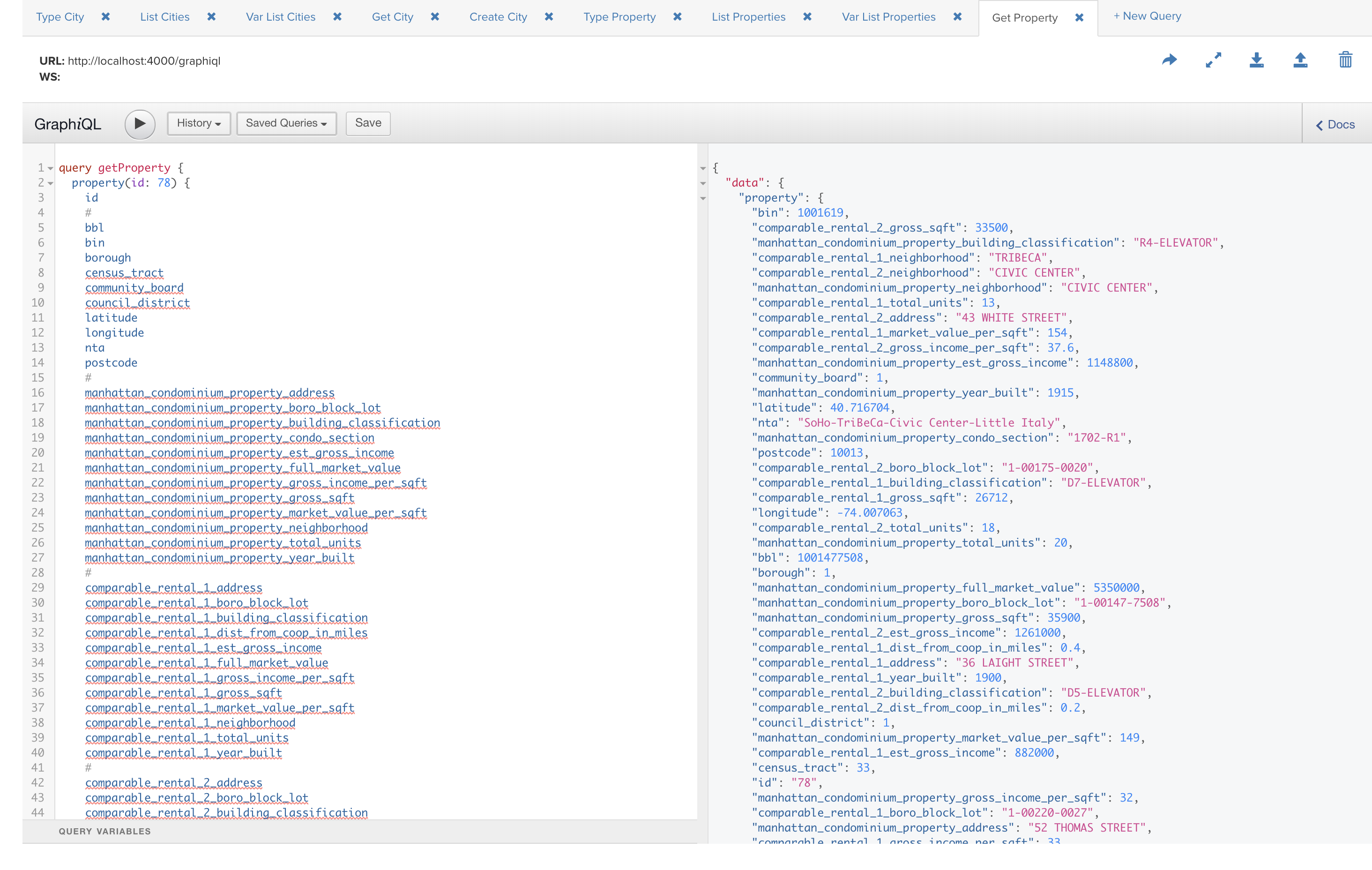Open the List Properties tab
The height and width of the screenshot is (870, 1372).
[x=748, y=17]
